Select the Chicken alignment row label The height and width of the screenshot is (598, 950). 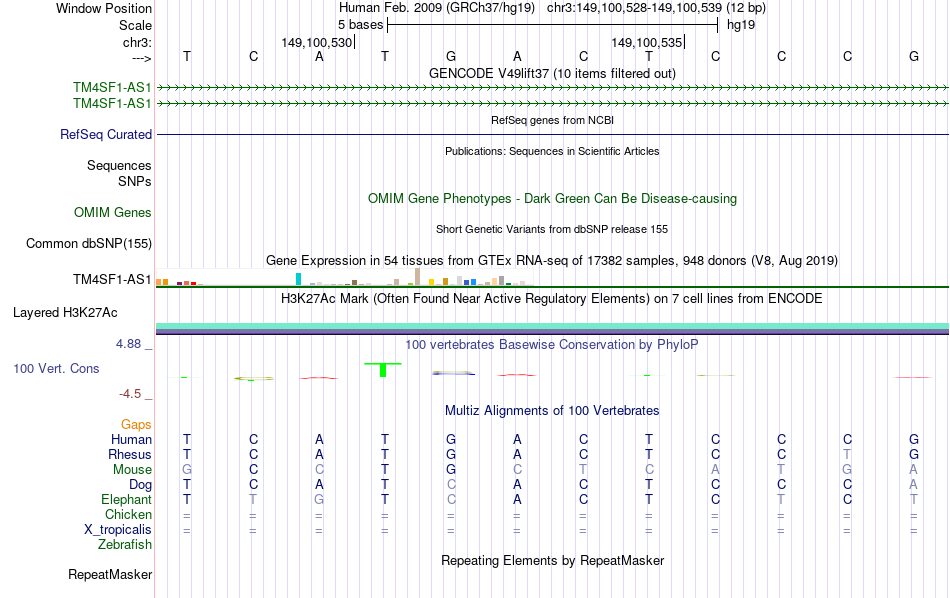click(x=128, y=514)
